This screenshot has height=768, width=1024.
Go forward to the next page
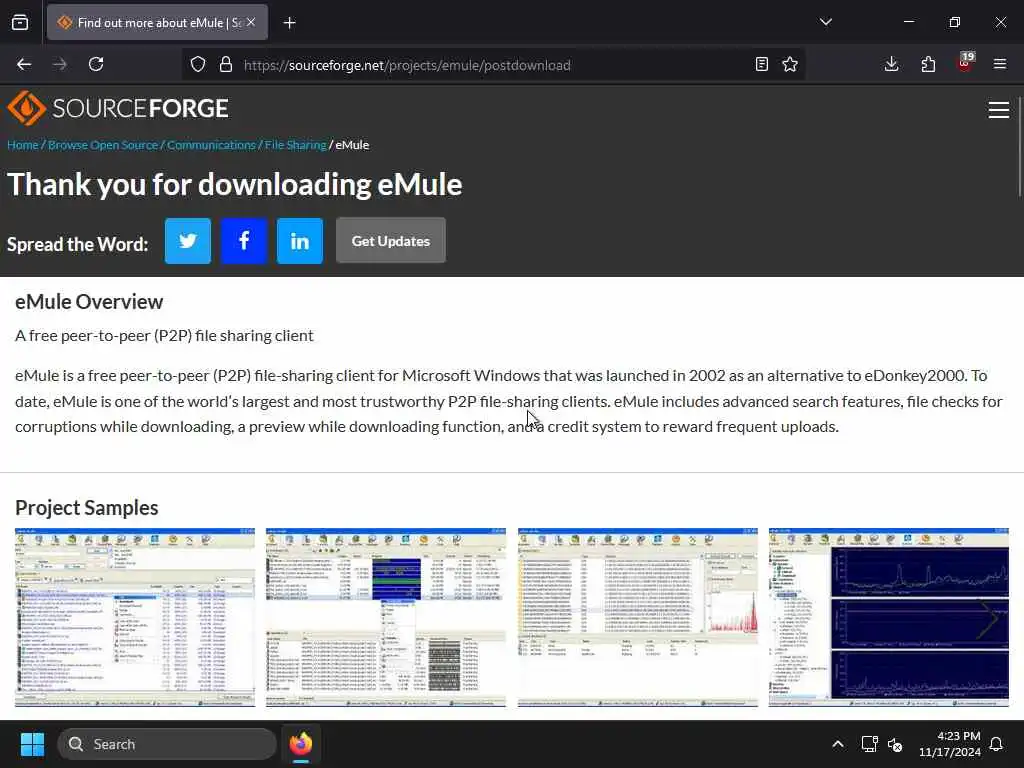point(60,64)
